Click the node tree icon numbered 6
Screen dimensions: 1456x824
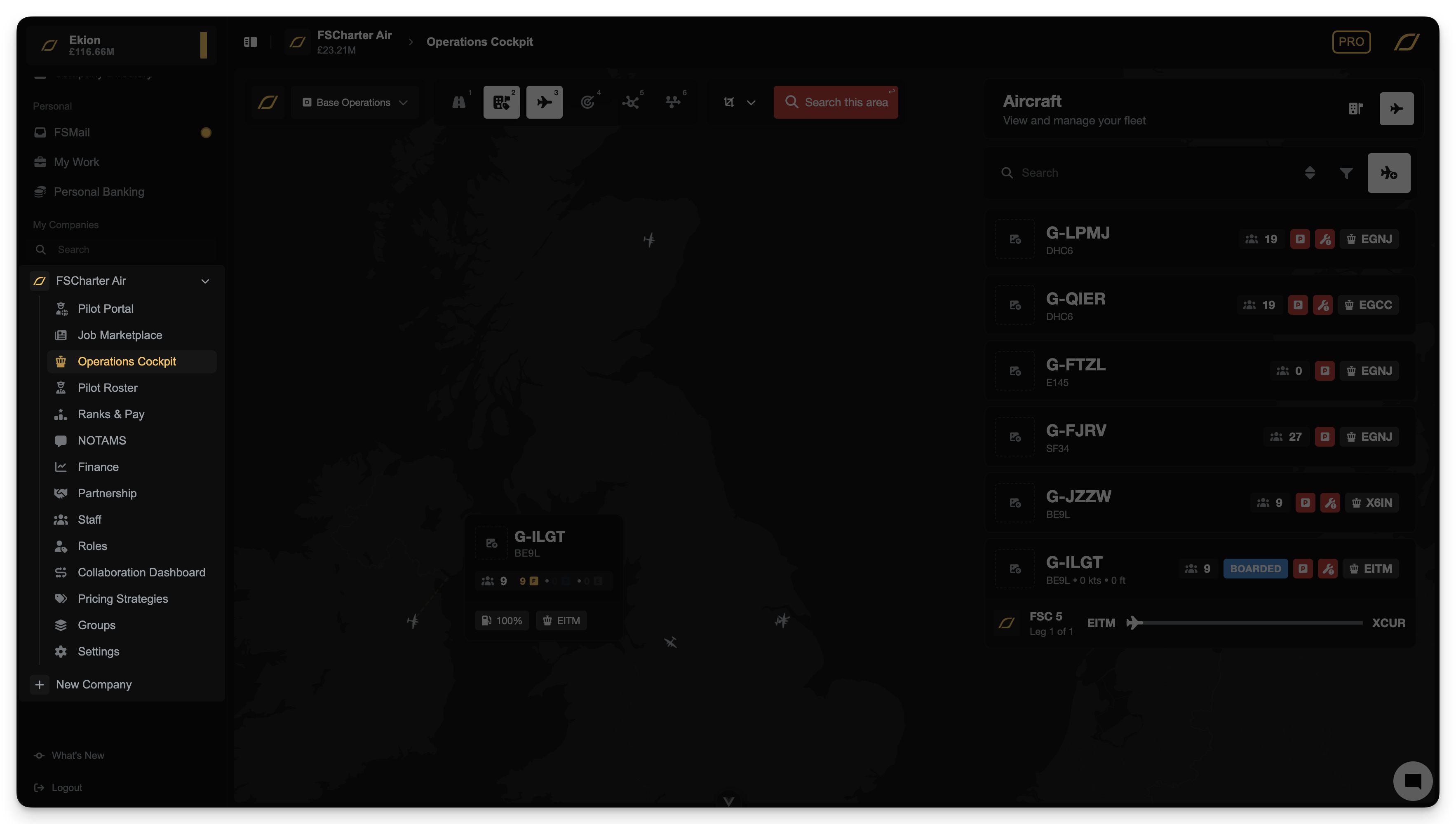click(673, 103)
